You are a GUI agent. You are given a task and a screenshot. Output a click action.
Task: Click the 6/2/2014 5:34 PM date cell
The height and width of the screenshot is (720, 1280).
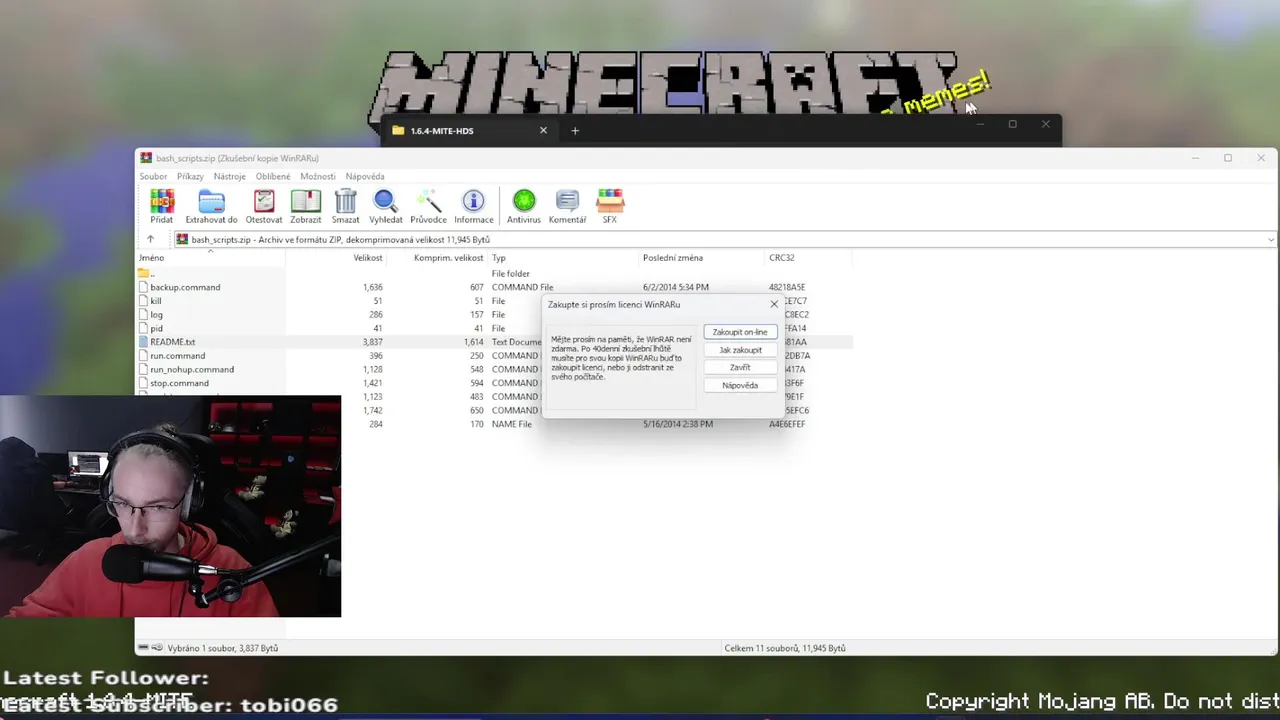point(676,287)
